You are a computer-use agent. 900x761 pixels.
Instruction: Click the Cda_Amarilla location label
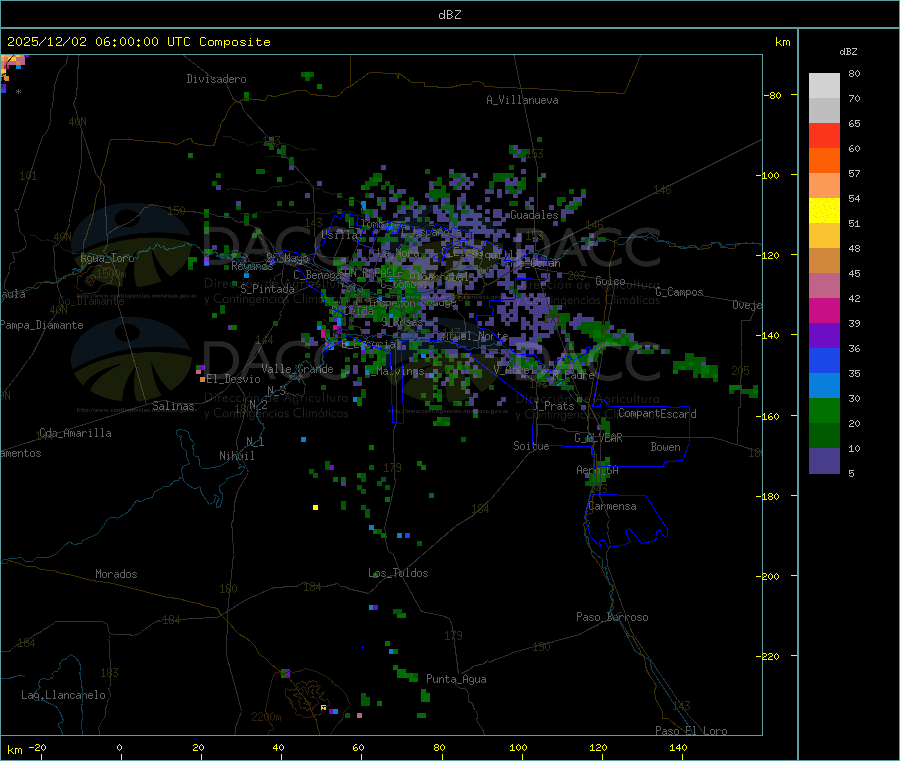point(75,433)
